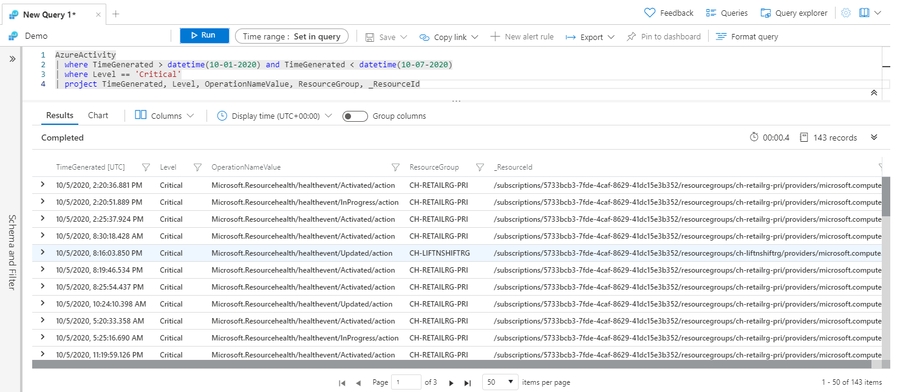Switch to the Chart tab

(98, 115)
